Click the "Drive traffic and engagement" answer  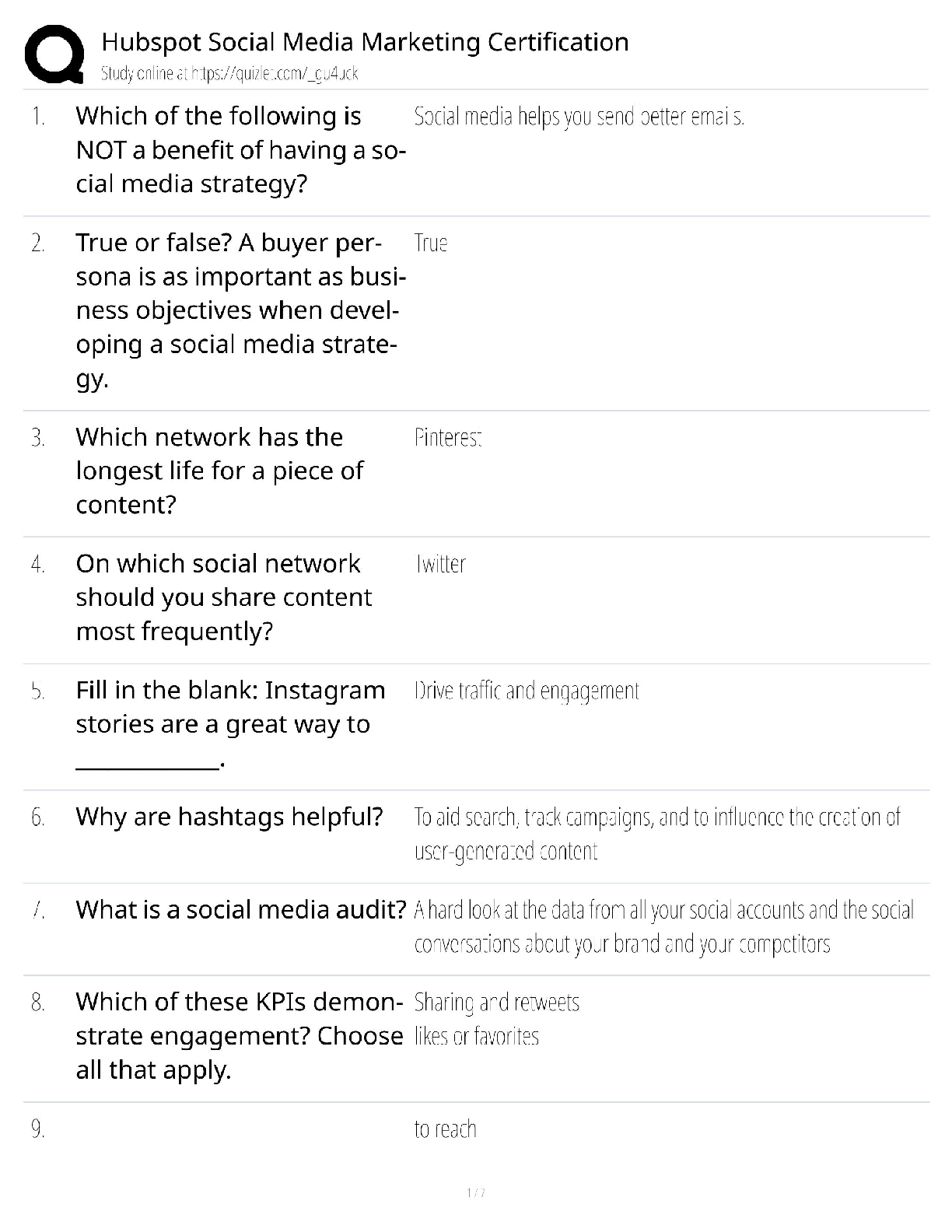(527, 691)
